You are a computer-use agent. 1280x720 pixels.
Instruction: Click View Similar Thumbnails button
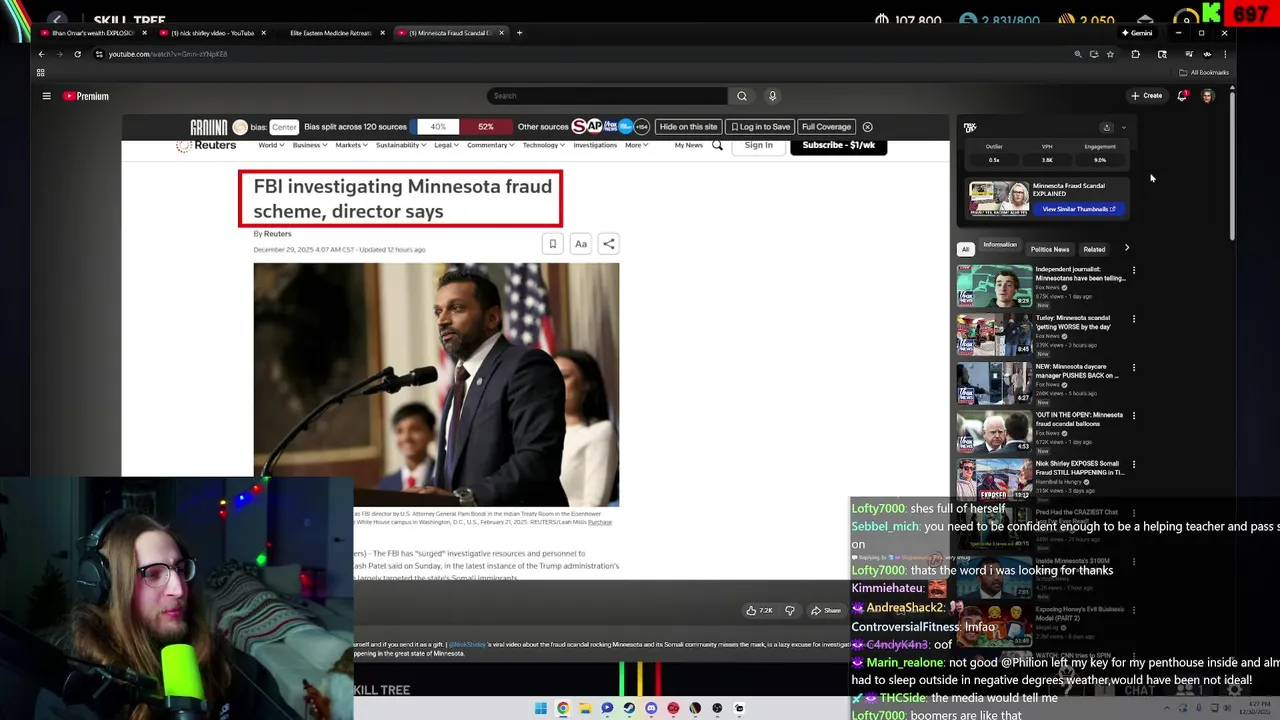[x=1078, y=209]
